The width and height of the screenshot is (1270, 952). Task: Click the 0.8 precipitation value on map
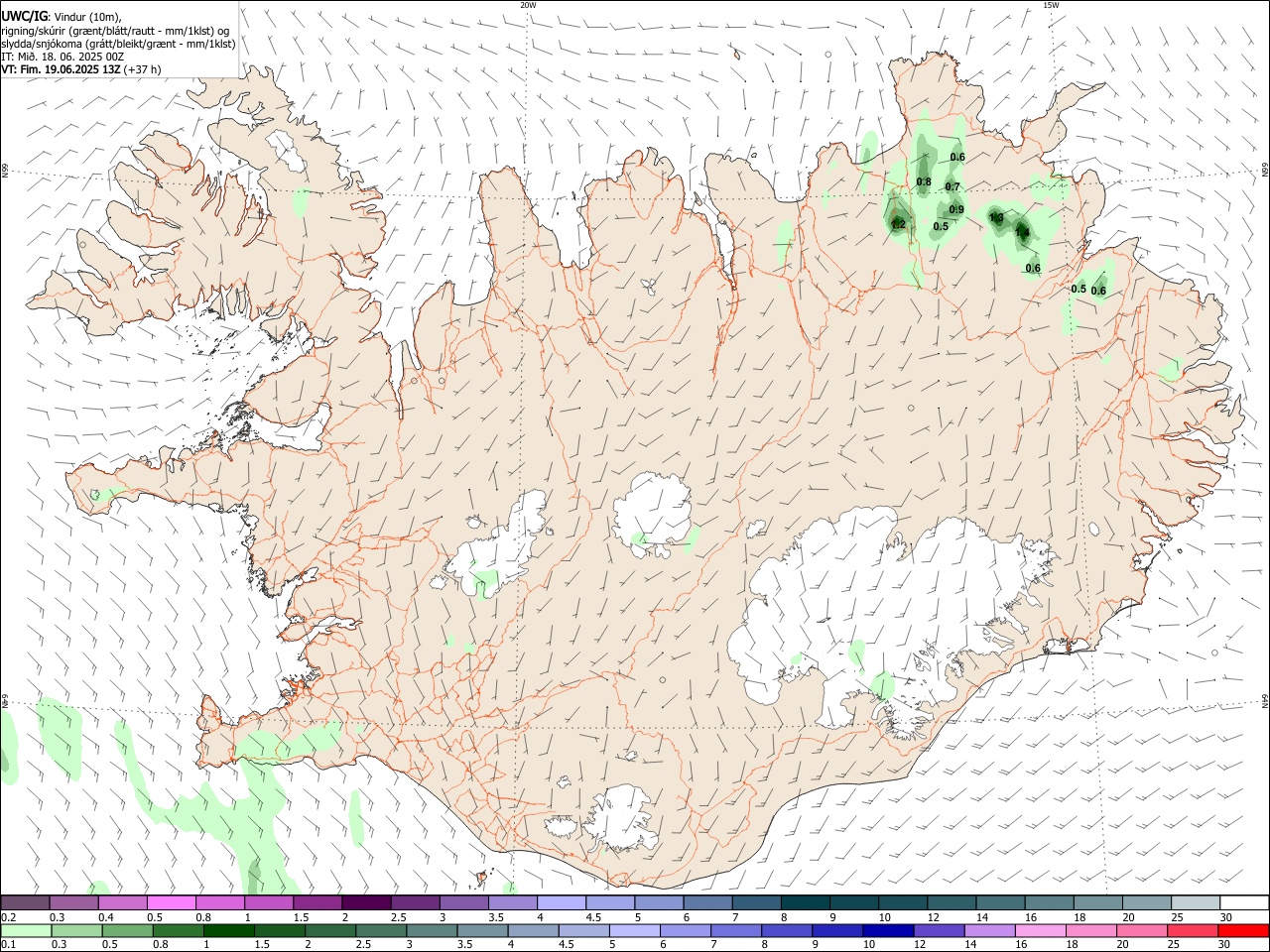pyautogui.click(x=924, y=181)
